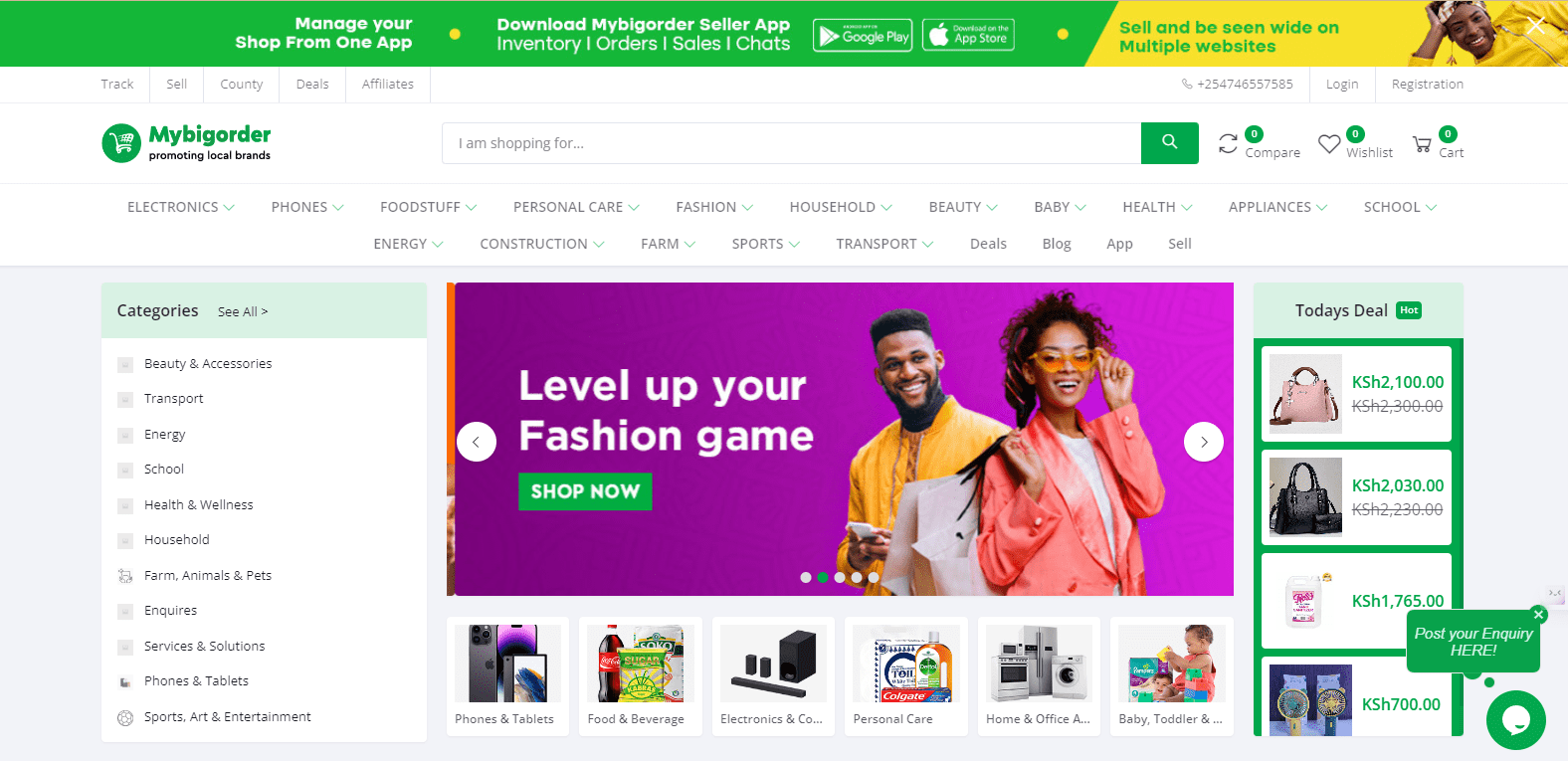Image resolution: width=1568 pixels, height=761 pixels.
Task: Select the second carousel dot indicator
Action: [x=823, y=577]
